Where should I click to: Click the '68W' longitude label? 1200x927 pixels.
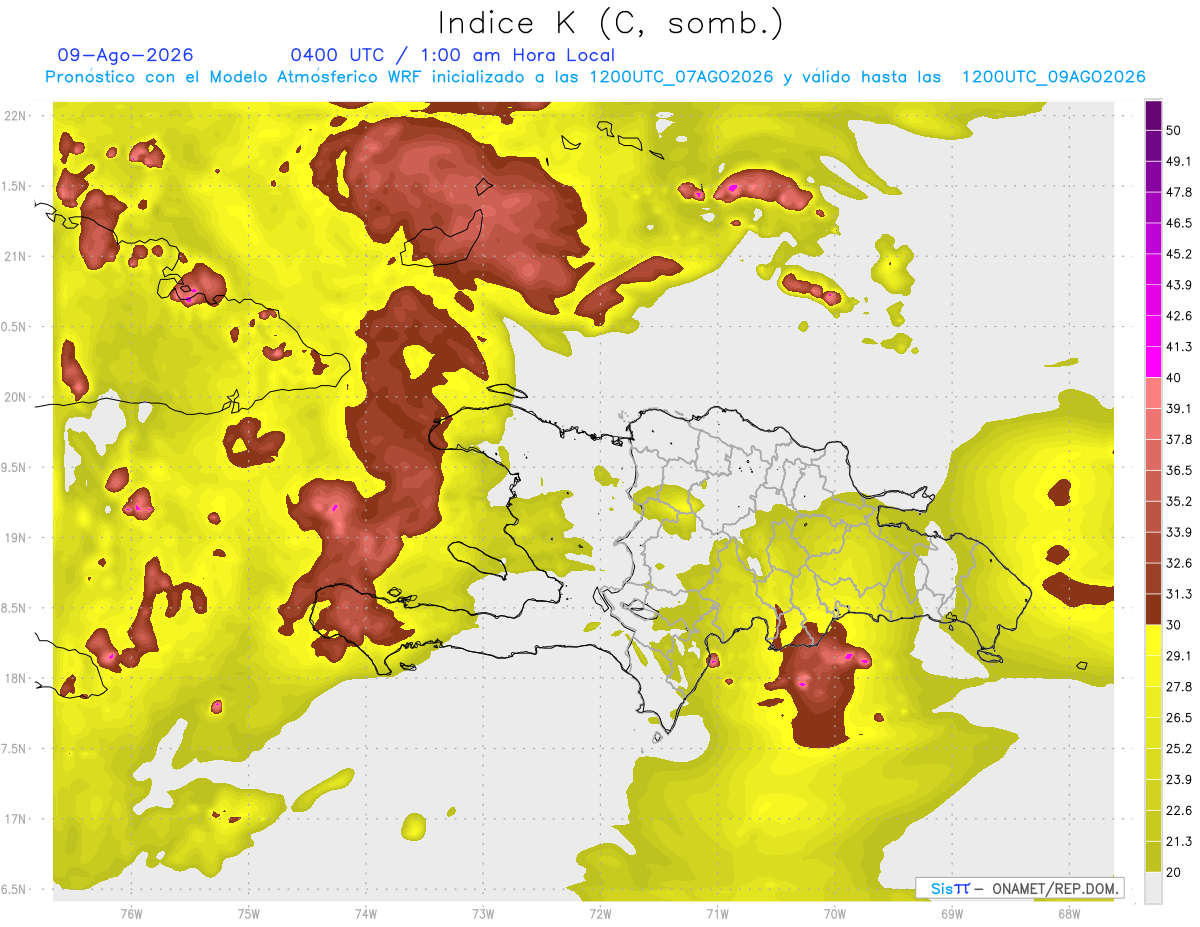[1069, 913]
